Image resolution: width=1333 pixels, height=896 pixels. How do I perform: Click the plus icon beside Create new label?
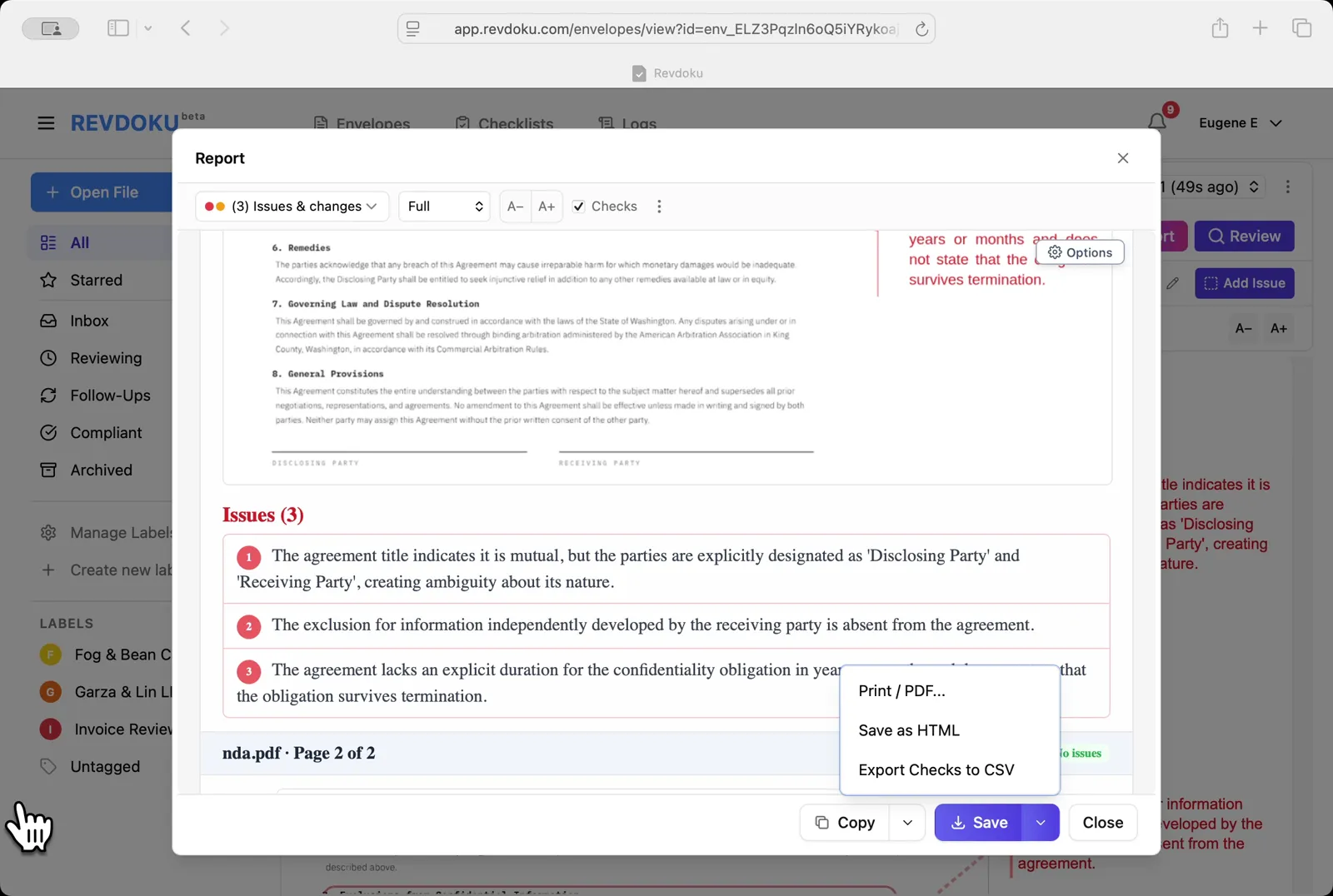(47, 570)
